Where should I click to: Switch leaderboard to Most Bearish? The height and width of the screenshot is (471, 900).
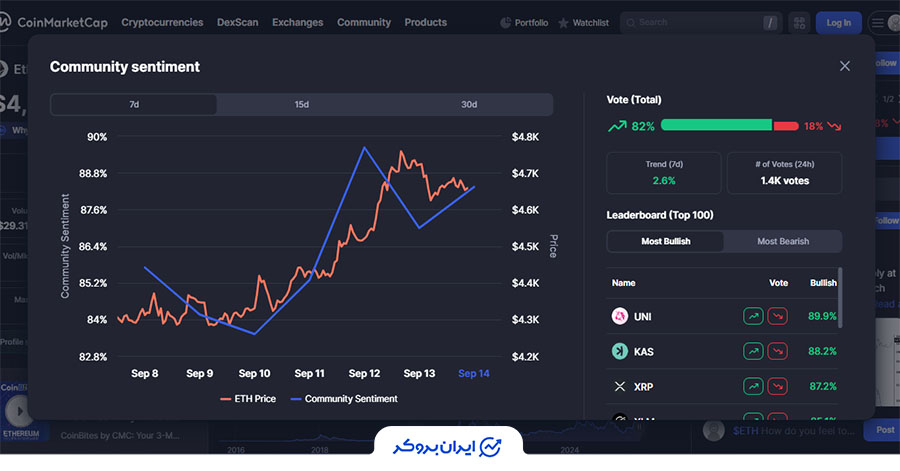783,241
